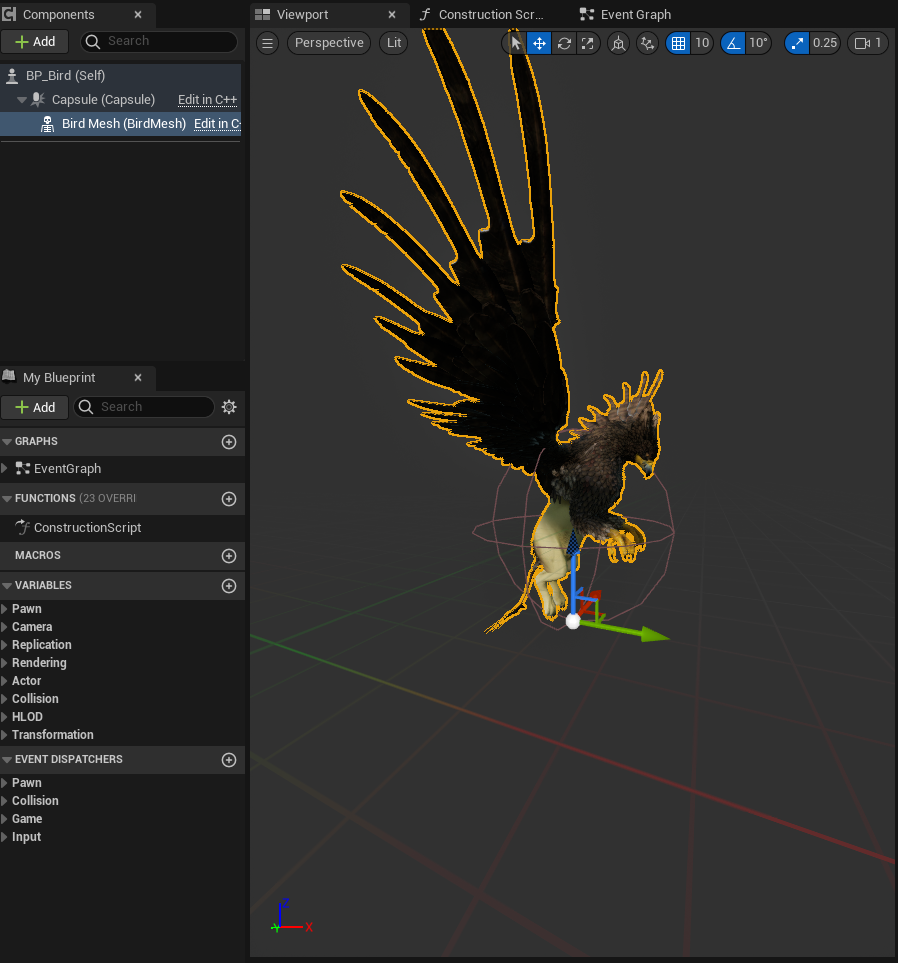Switch to the Event Graph tab
898x963 pixels.
[636, 15]
